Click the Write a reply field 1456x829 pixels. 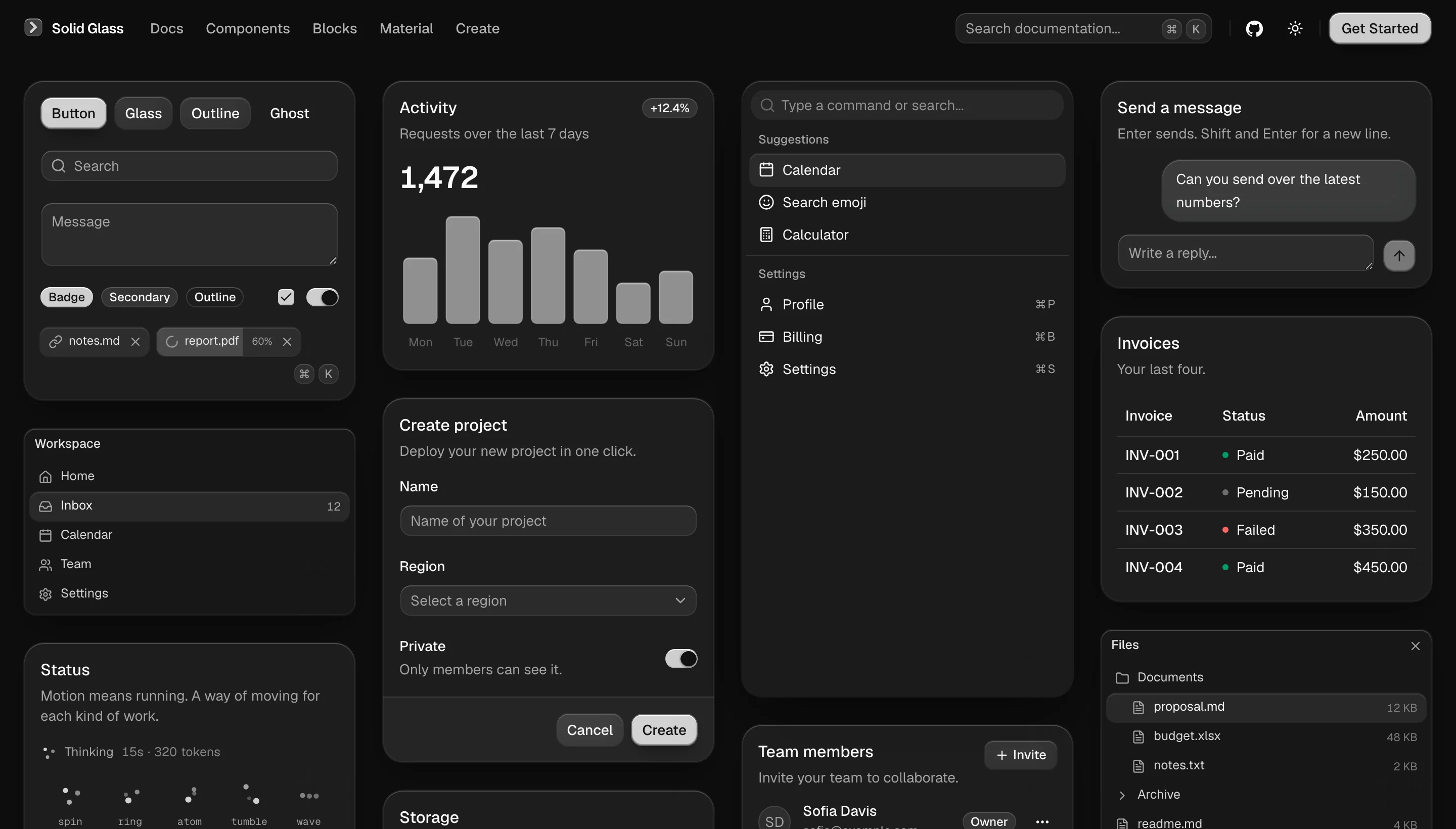[x=1245, y=253]
